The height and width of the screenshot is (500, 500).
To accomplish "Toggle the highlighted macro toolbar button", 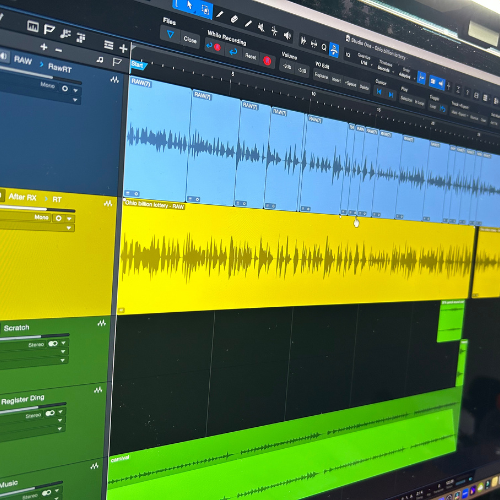I will (334, 50).
